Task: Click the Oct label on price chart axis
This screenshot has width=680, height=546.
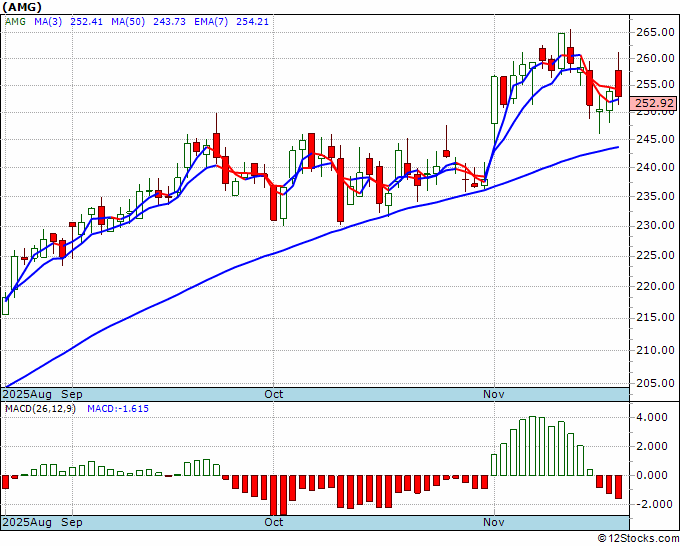Action: [x=274, y=394]
